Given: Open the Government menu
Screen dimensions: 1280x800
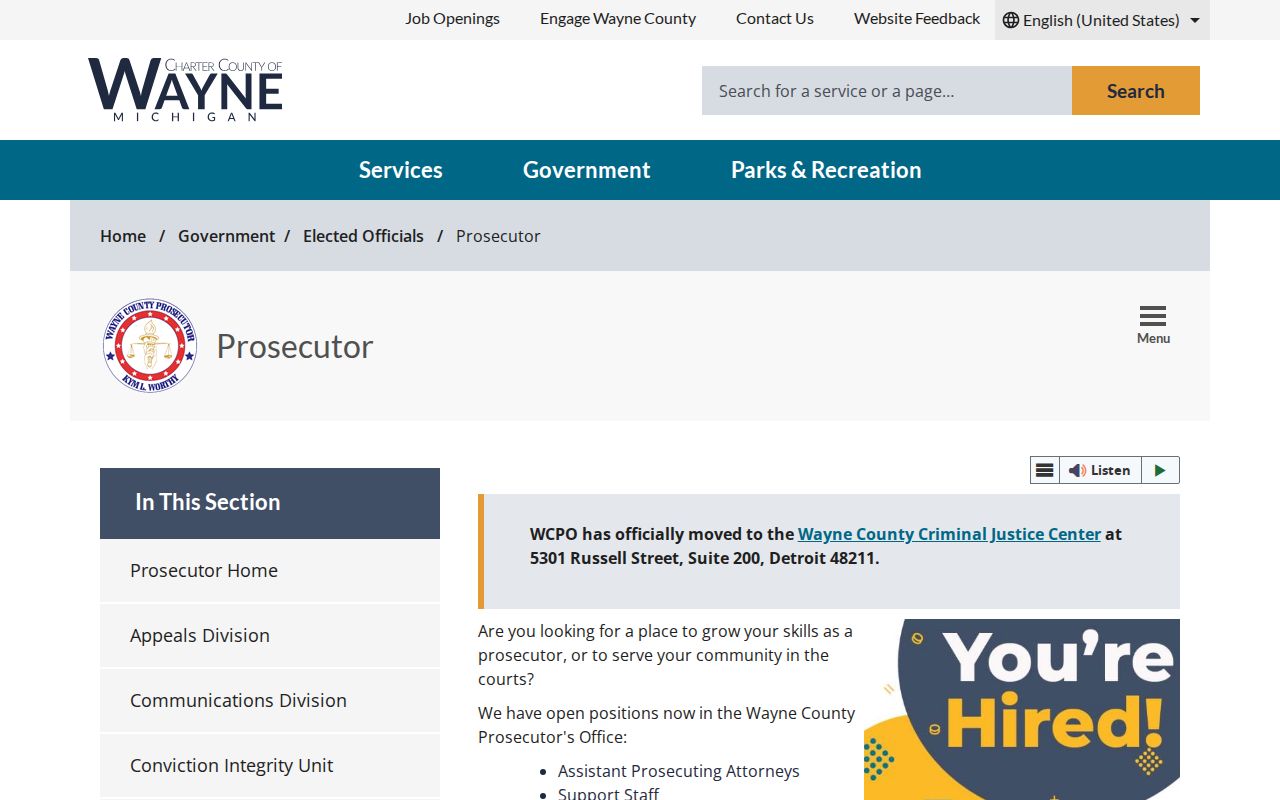Looking at the screenshot, I should [587, 170].
